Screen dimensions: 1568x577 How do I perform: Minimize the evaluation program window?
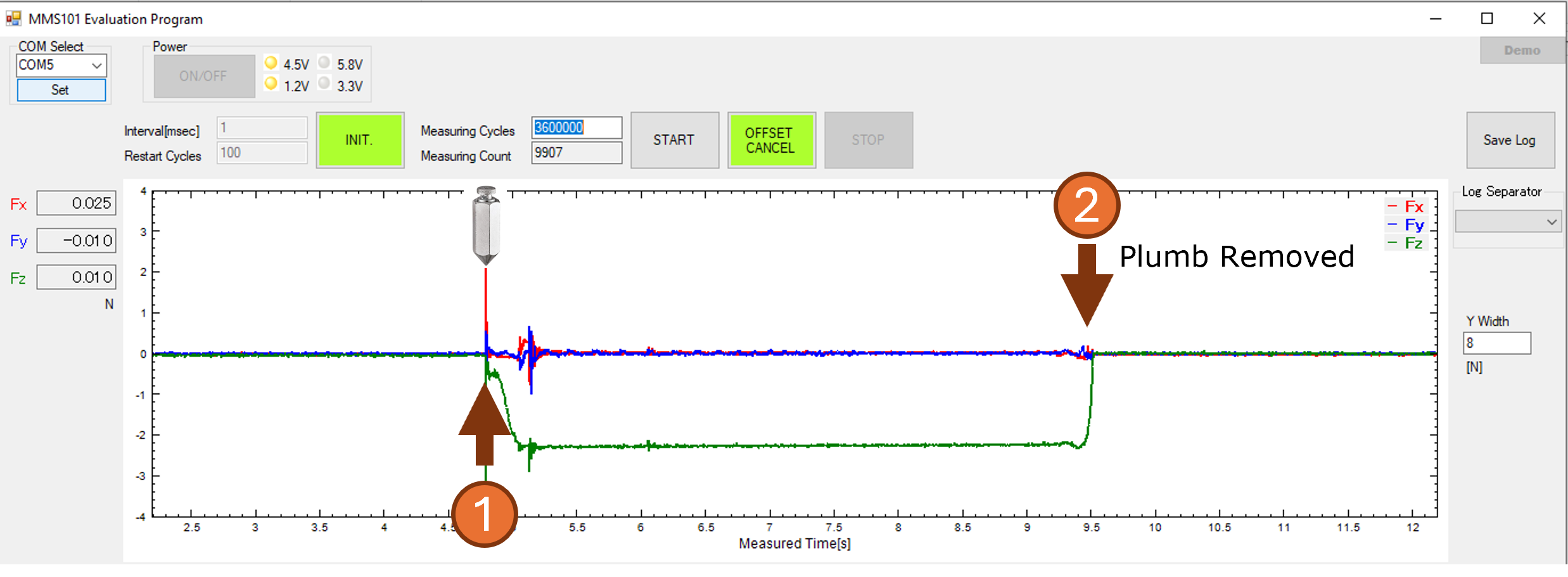point(1436,19)
